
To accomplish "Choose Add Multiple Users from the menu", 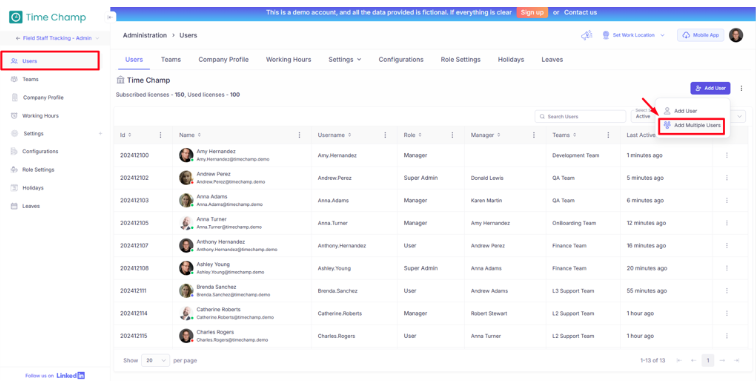I will coord(692,125).
